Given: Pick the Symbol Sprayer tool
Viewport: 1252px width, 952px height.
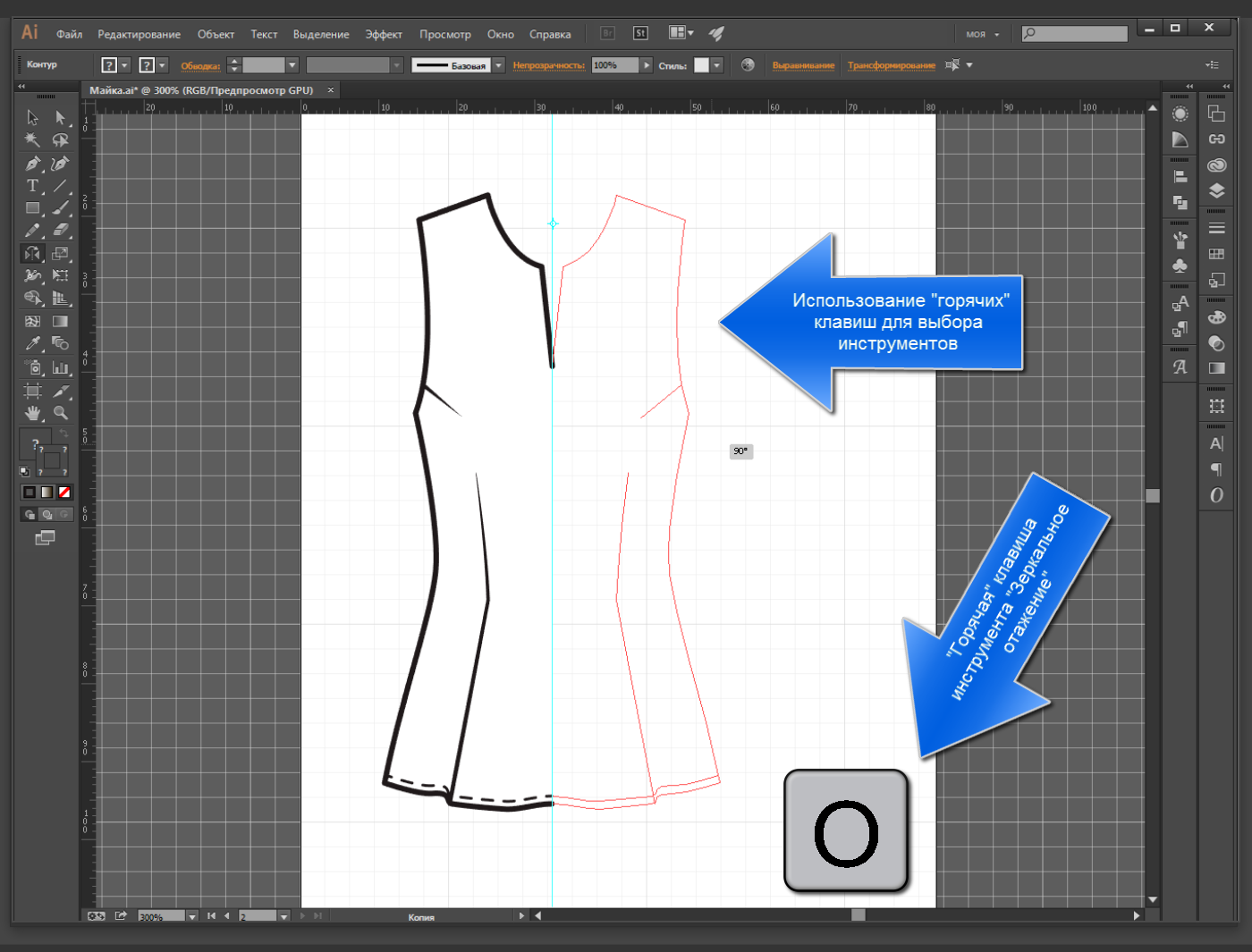Looking at the screenshot, I should (x=32, y=367).
